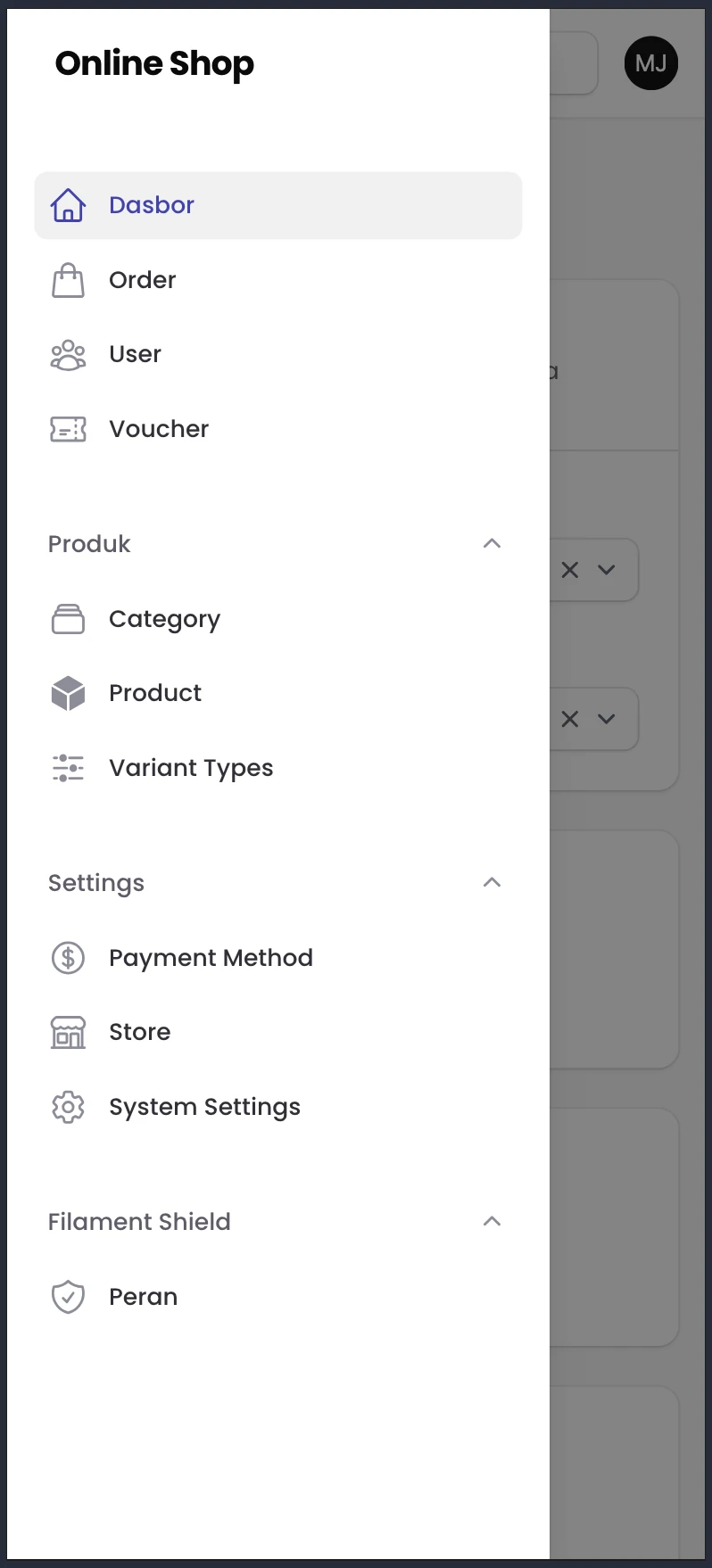
Task: Click the Store building icon
Action: coord(68,1032)
